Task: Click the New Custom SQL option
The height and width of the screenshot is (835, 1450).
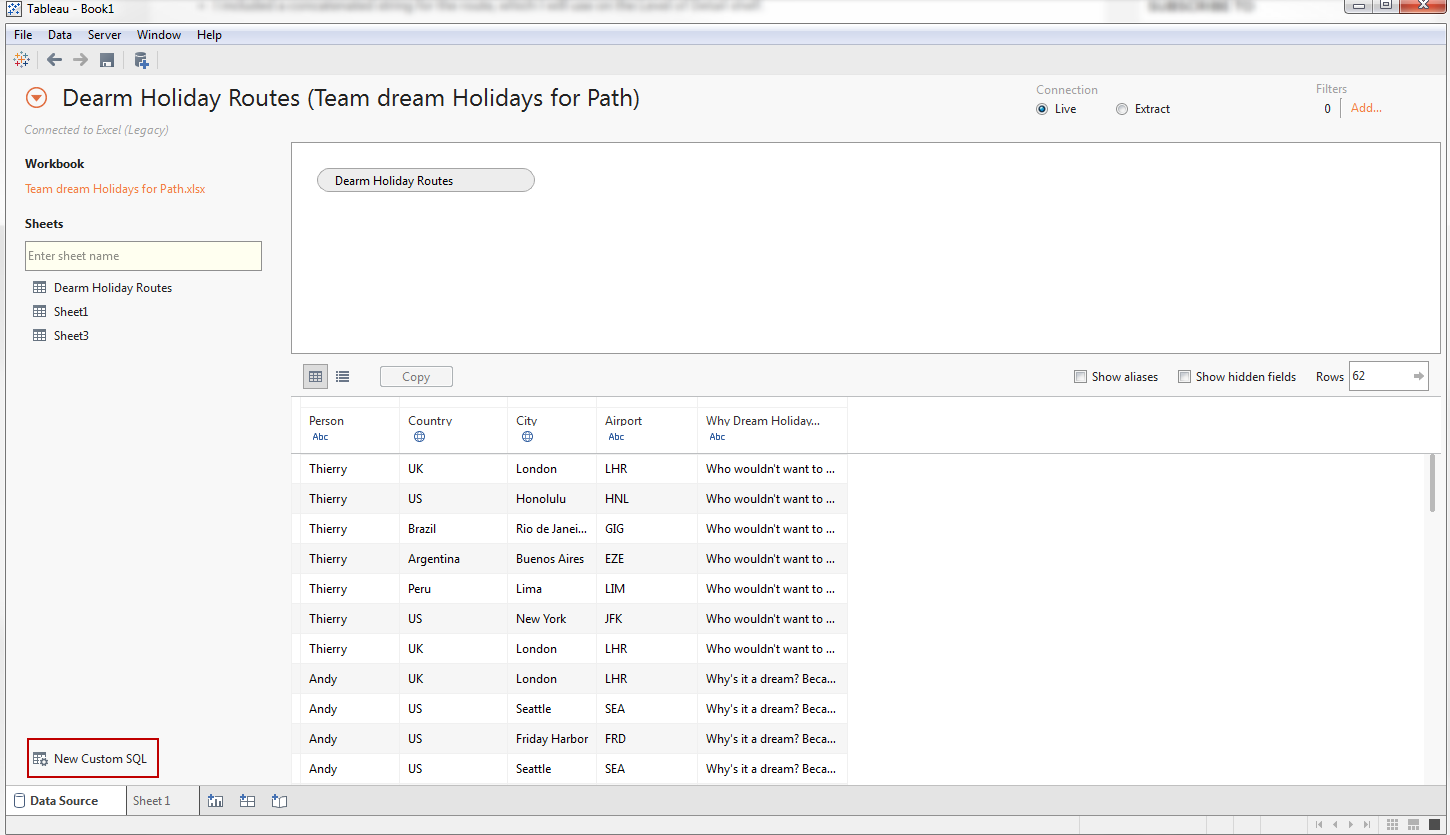Action: point(93,759)
